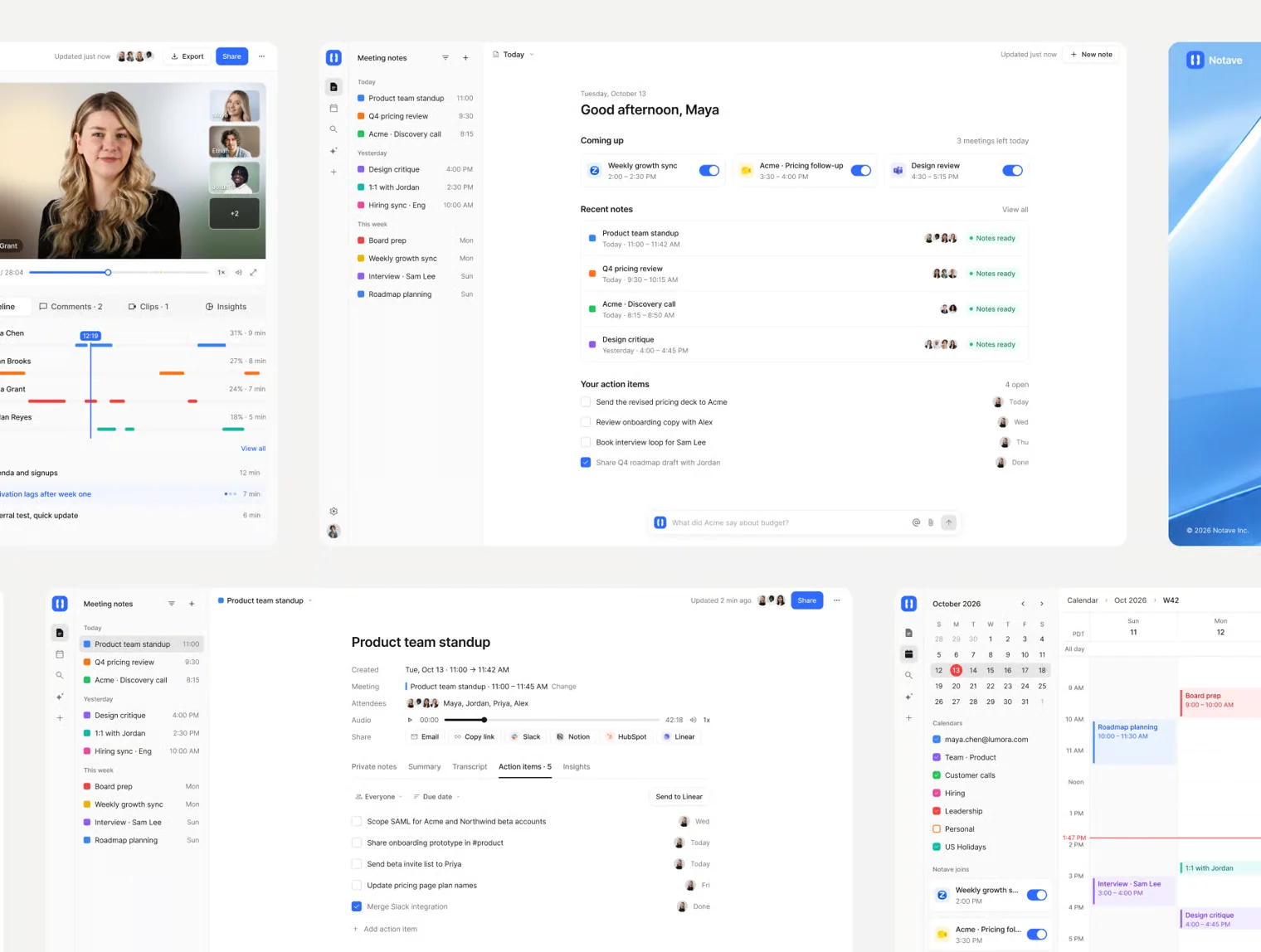Open calendar icon in top dashboard sidebar

334,108
